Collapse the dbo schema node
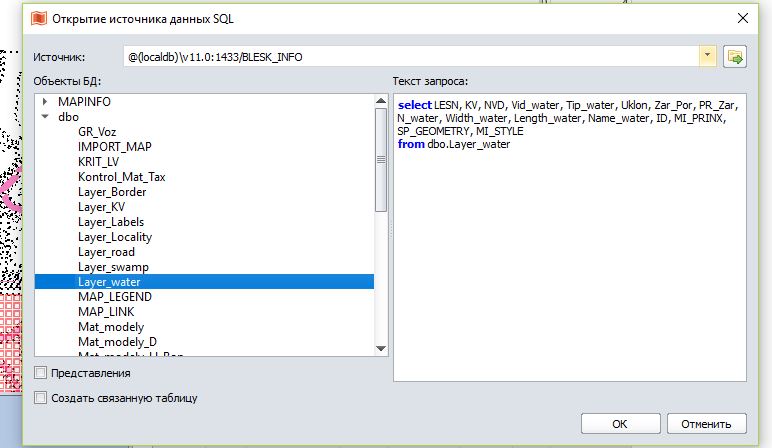The image size is (772, 448). (x=46, y=117)
